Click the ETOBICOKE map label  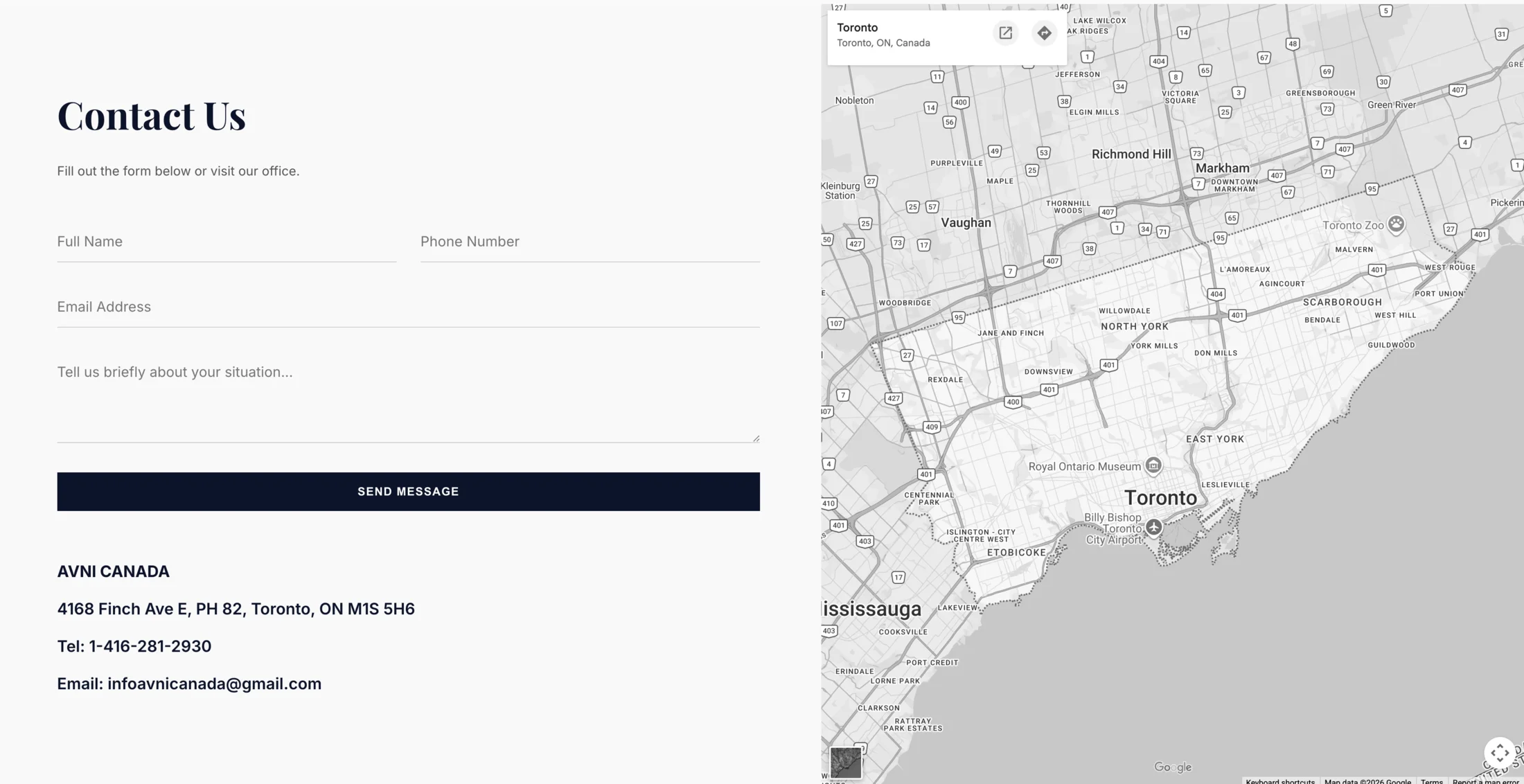(x=1016, y=553)
